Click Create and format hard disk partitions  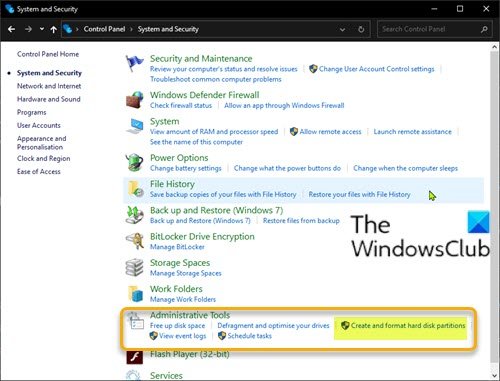pyautogui.click(x=408, y=326)
